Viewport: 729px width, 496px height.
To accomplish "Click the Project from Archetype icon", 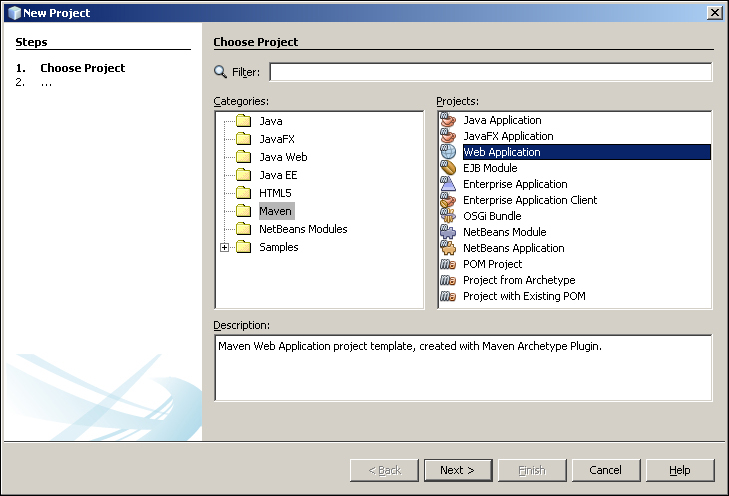I will [x=448, y=280].
